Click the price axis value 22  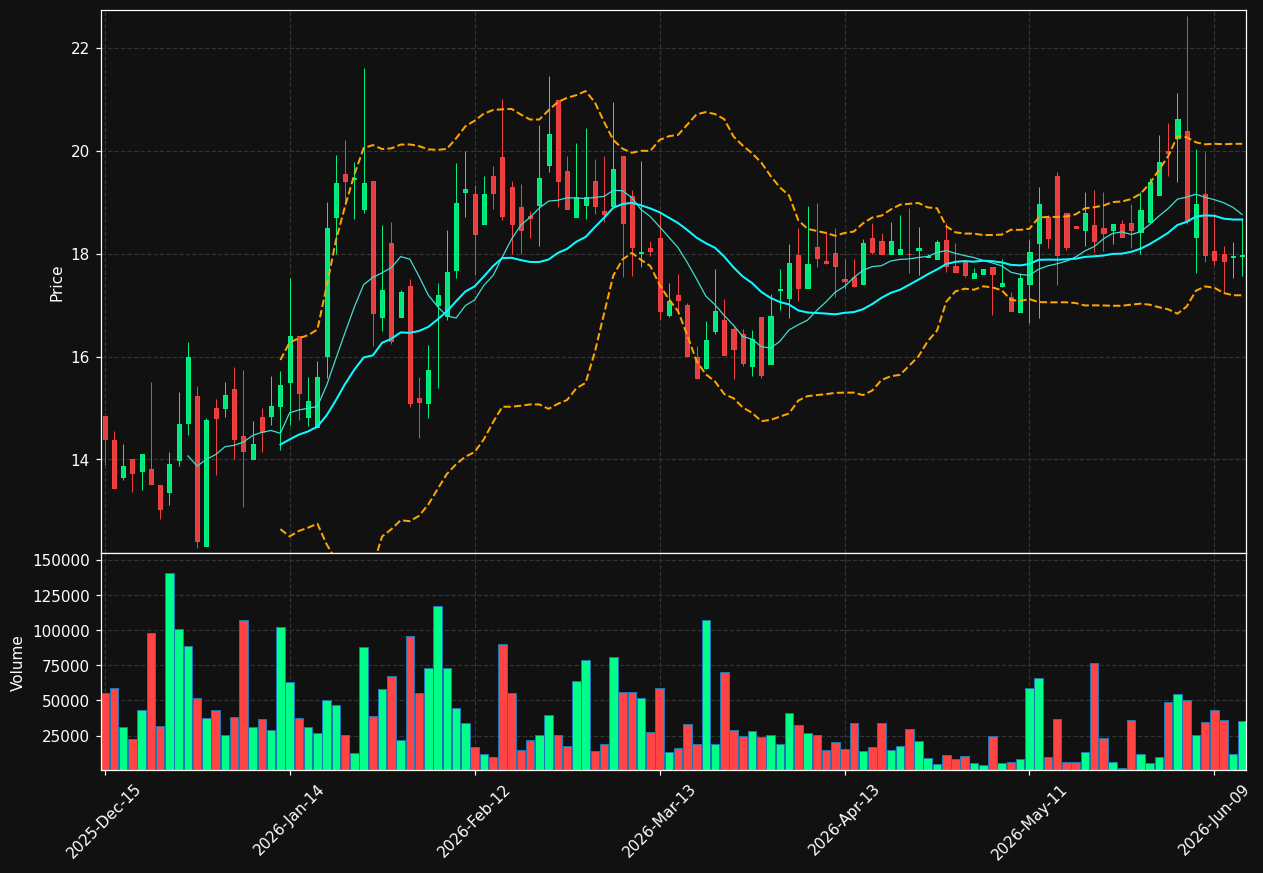[x=80, y=49]
